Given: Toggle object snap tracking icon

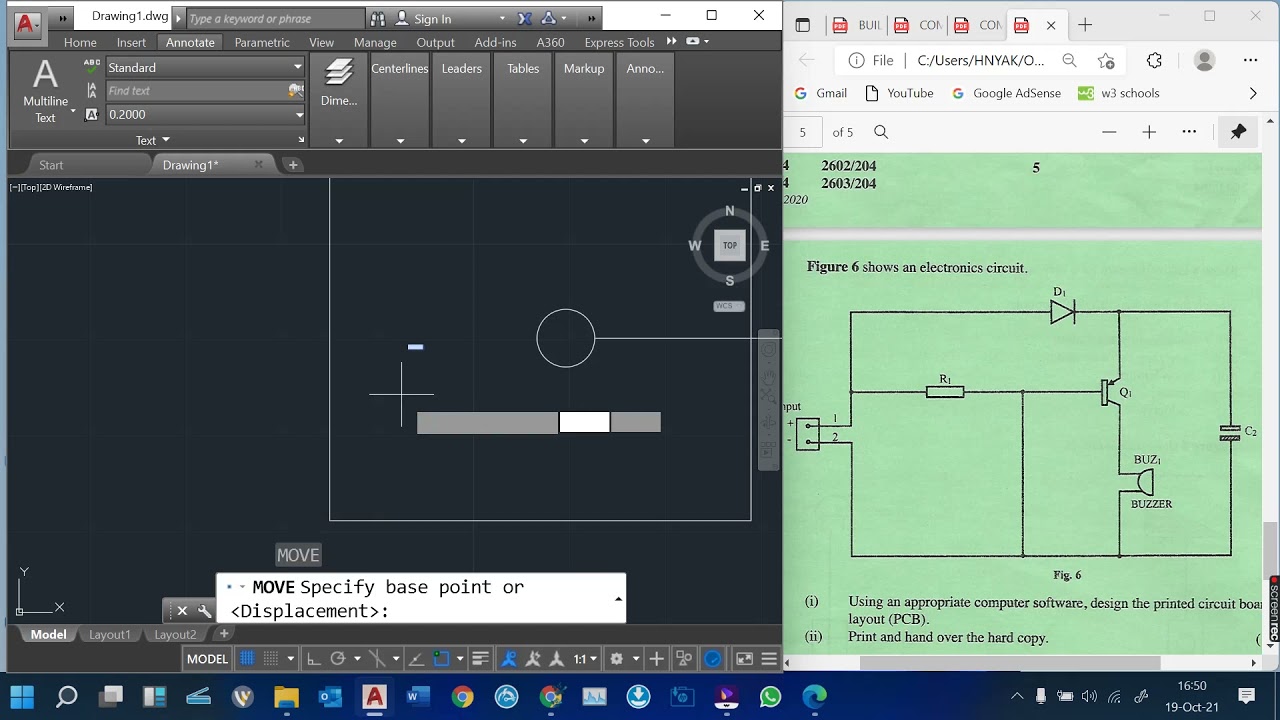Looking at the screenshot, I should coord(416,658).
